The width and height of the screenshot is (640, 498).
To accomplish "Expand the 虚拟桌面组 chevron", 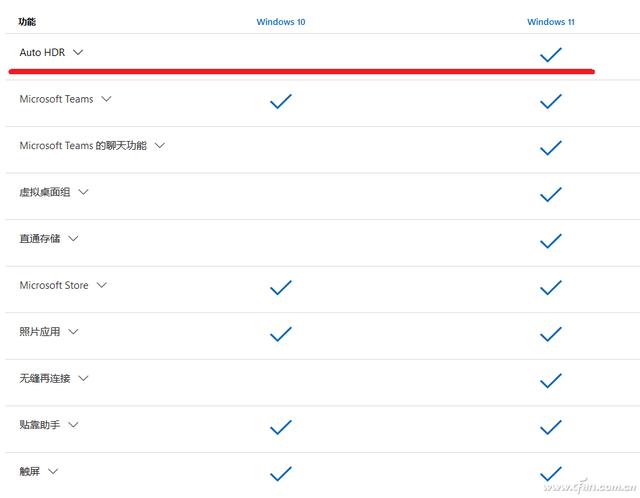I will click(83, 192).
